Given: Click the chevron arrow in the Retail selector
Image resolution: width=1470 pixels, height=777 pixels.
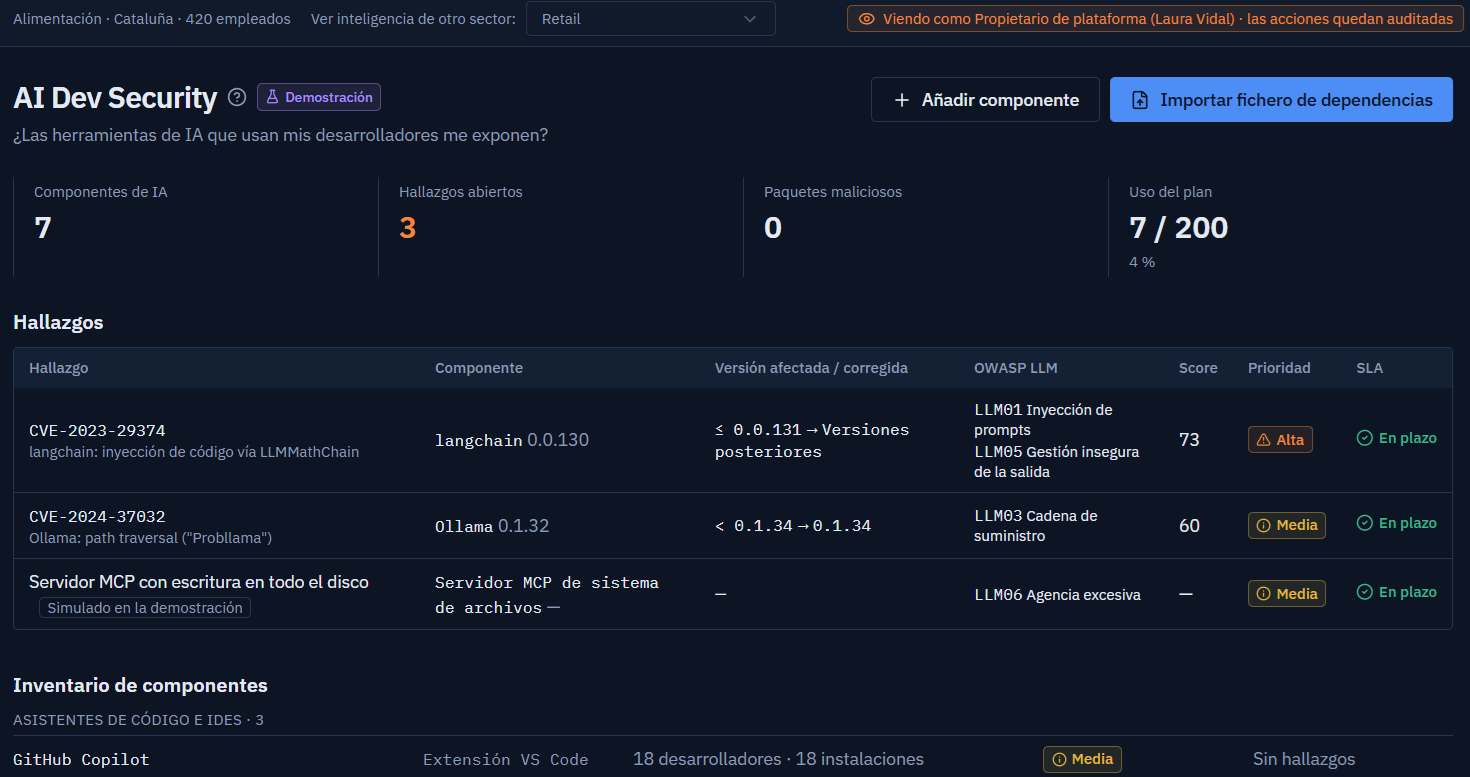Looking at the screenshot, I should click(x=751, y=19).
